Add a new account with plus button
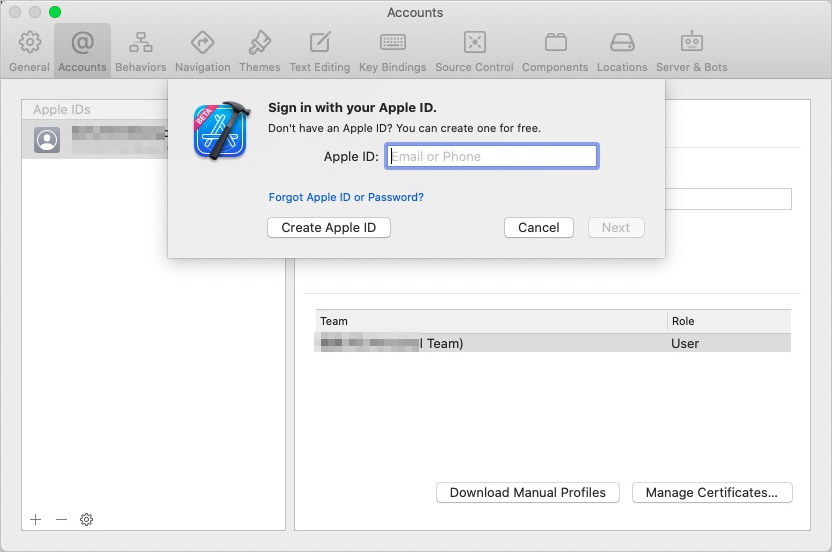Image resolution: width=832 pixels, height=552 pixels. click(x=36, y=519)
